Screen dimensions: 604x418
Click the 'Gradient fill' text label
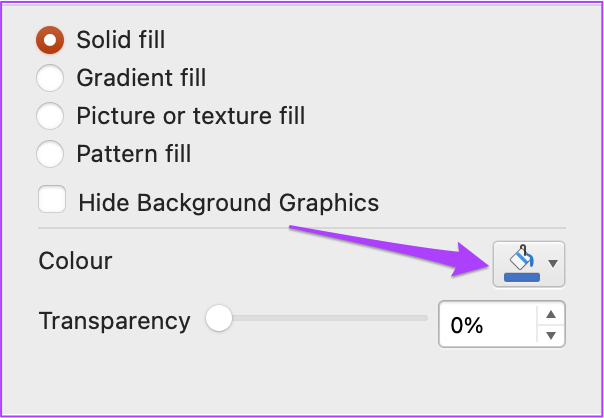point(141,78)
